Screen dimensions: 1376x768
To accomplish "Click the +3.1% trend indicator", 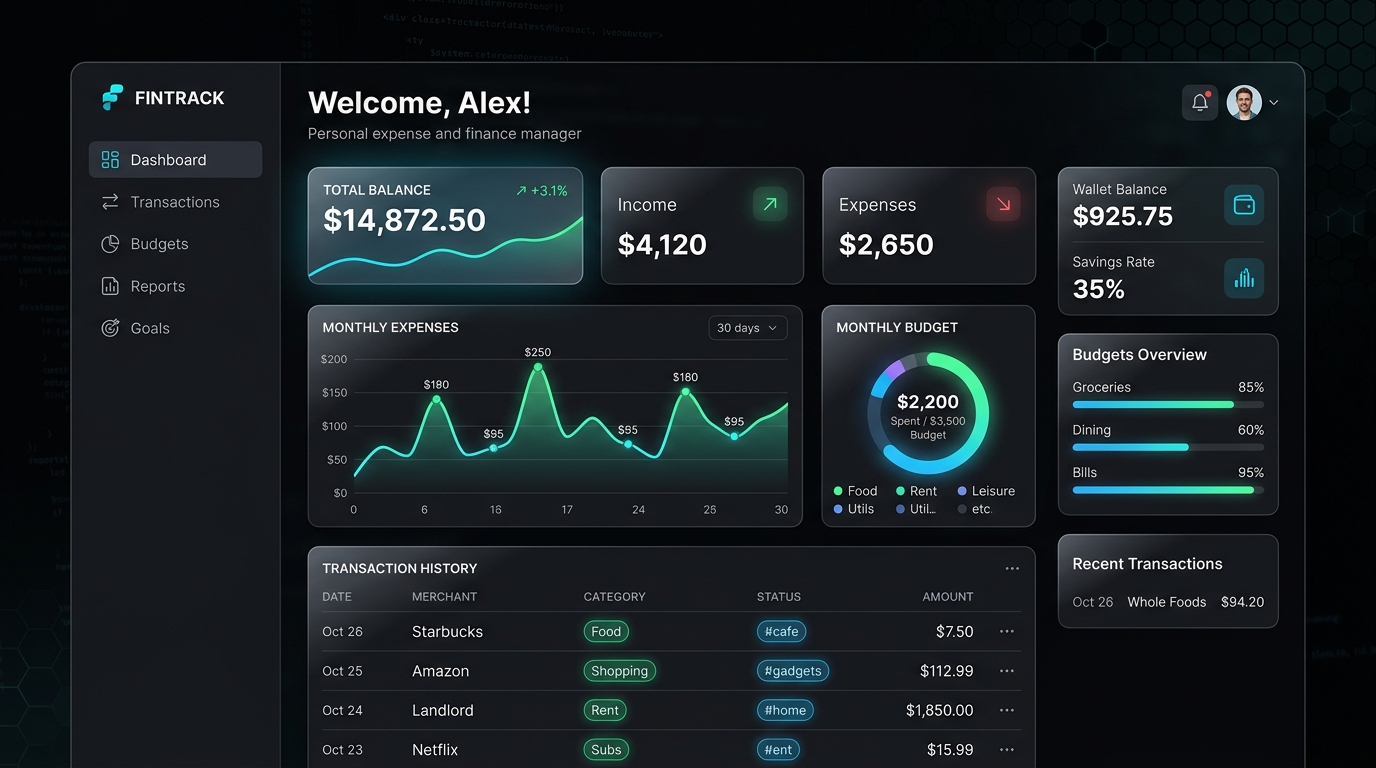I will [542, 190].
